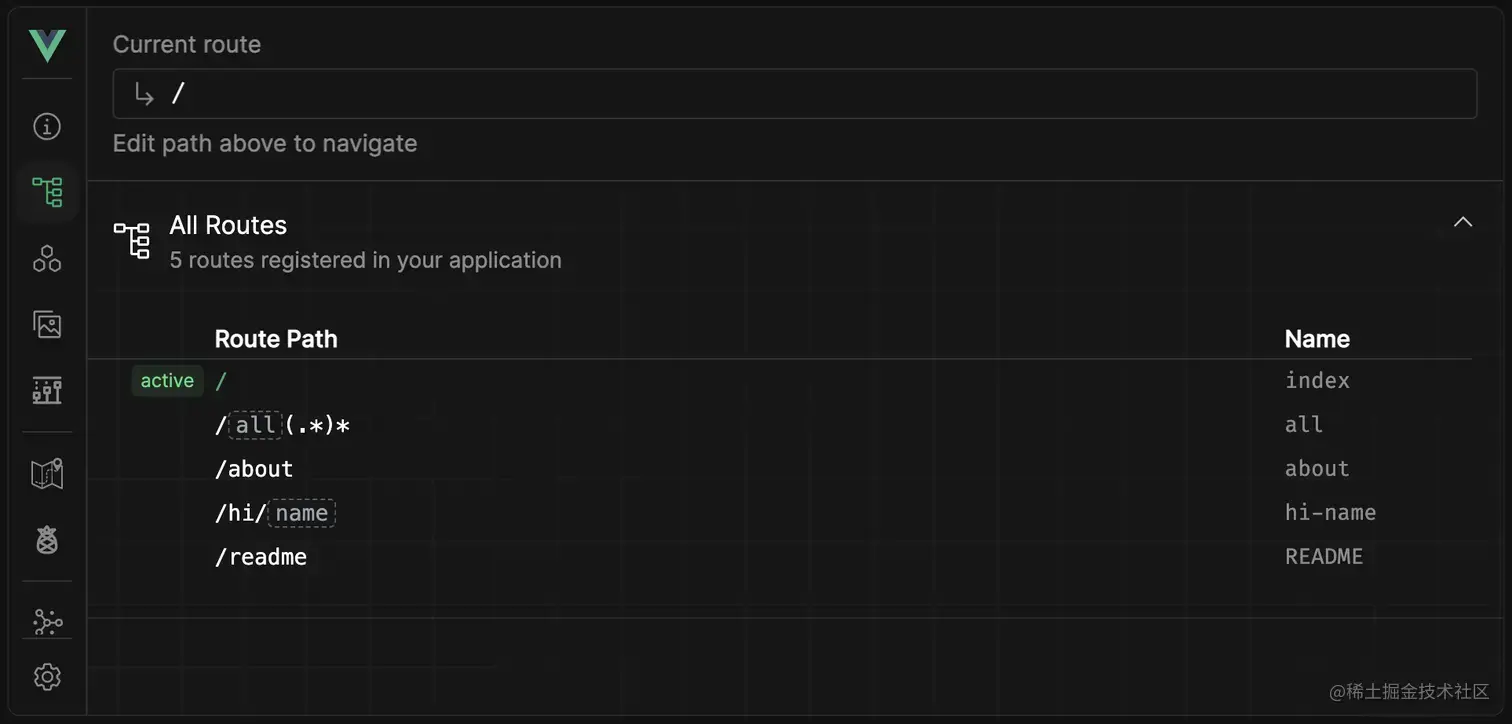
Task: Open the Graph panel
Action: 47,621
